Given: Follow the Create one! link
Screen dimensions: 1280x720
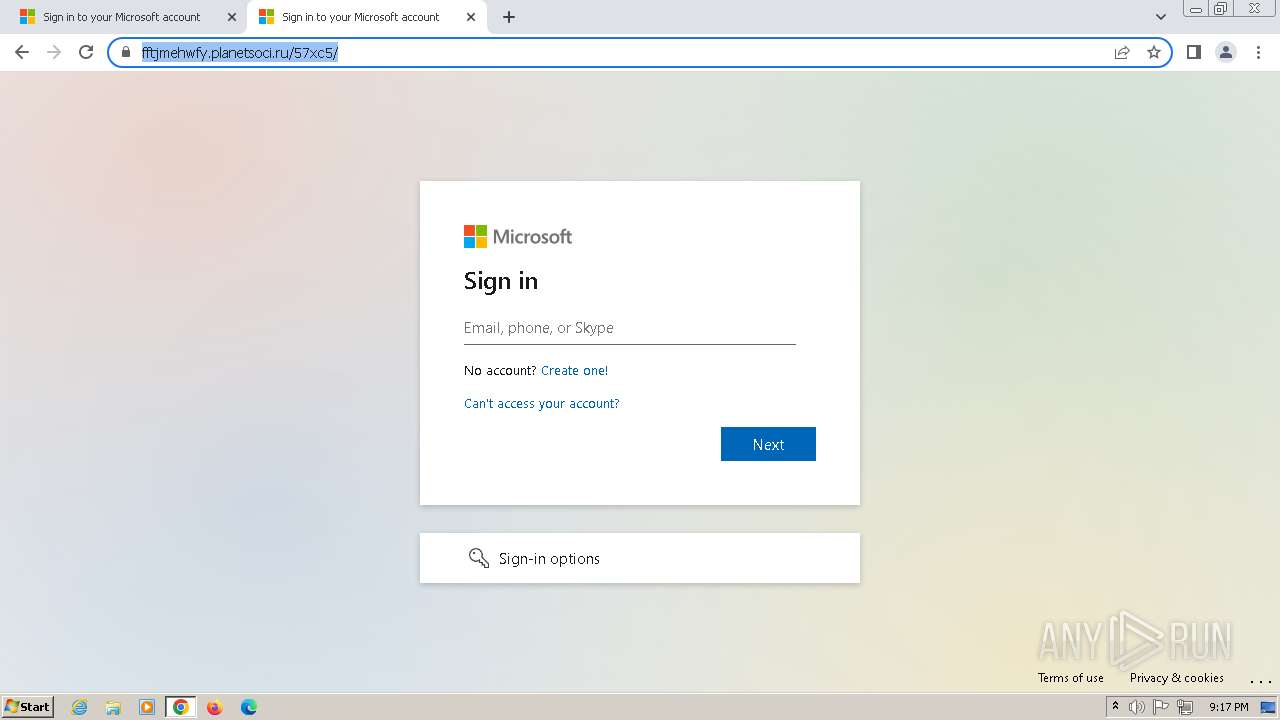Looking at the screenshot, I should coord(574,371).
